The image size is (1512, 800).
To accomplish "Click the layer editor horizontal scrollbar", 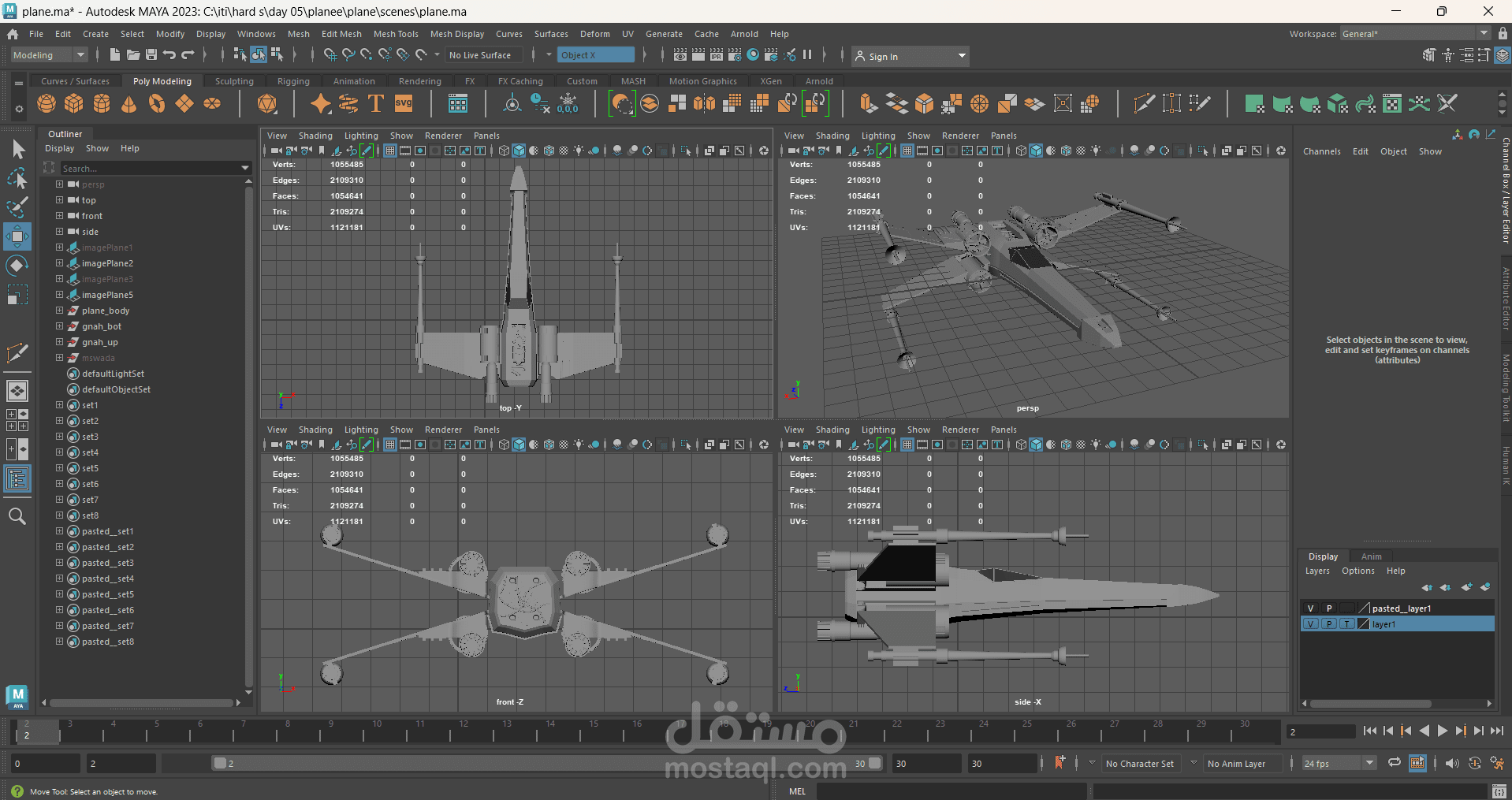I will point(1371,703).
